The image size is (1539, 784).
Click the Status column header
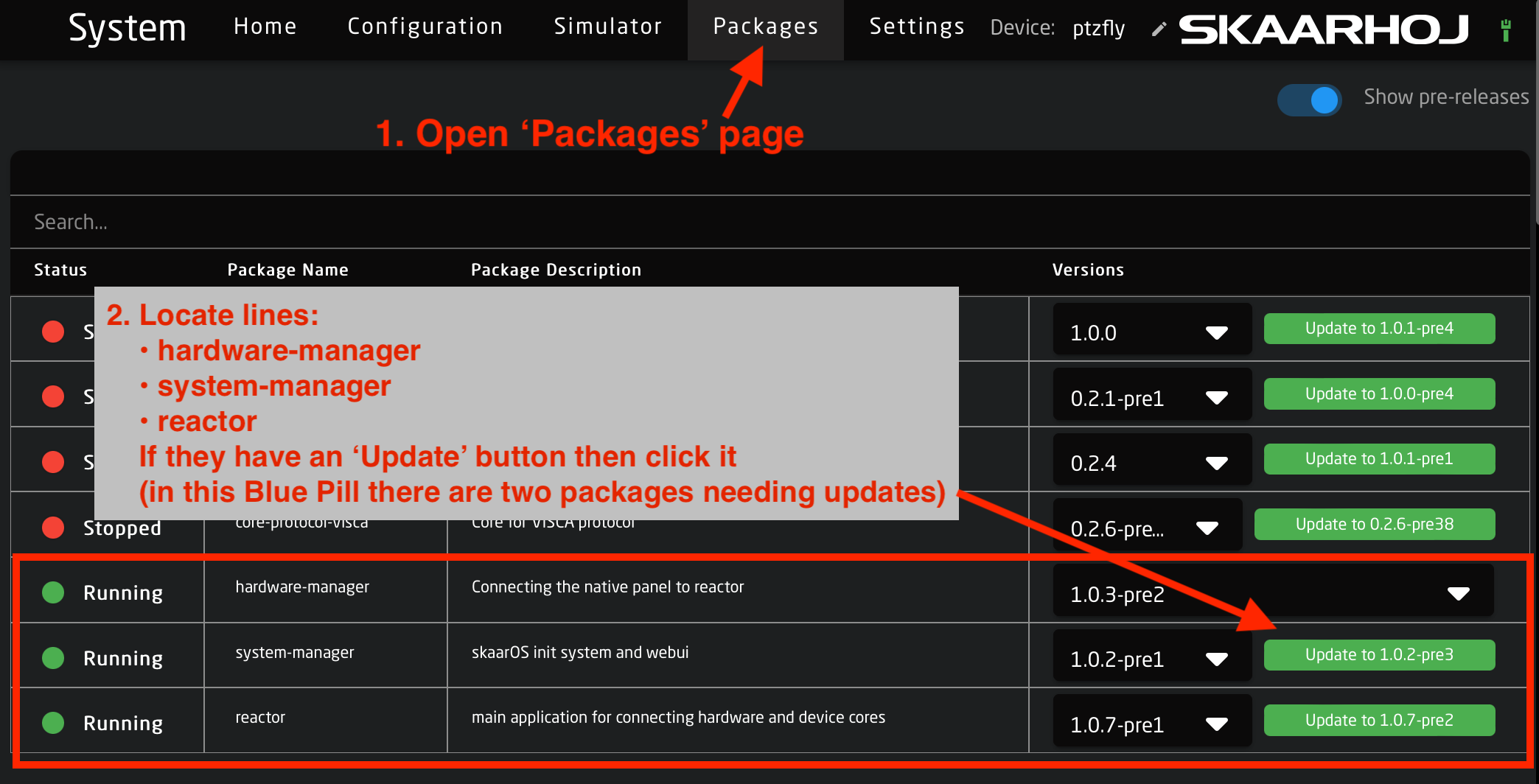point(60,270)
